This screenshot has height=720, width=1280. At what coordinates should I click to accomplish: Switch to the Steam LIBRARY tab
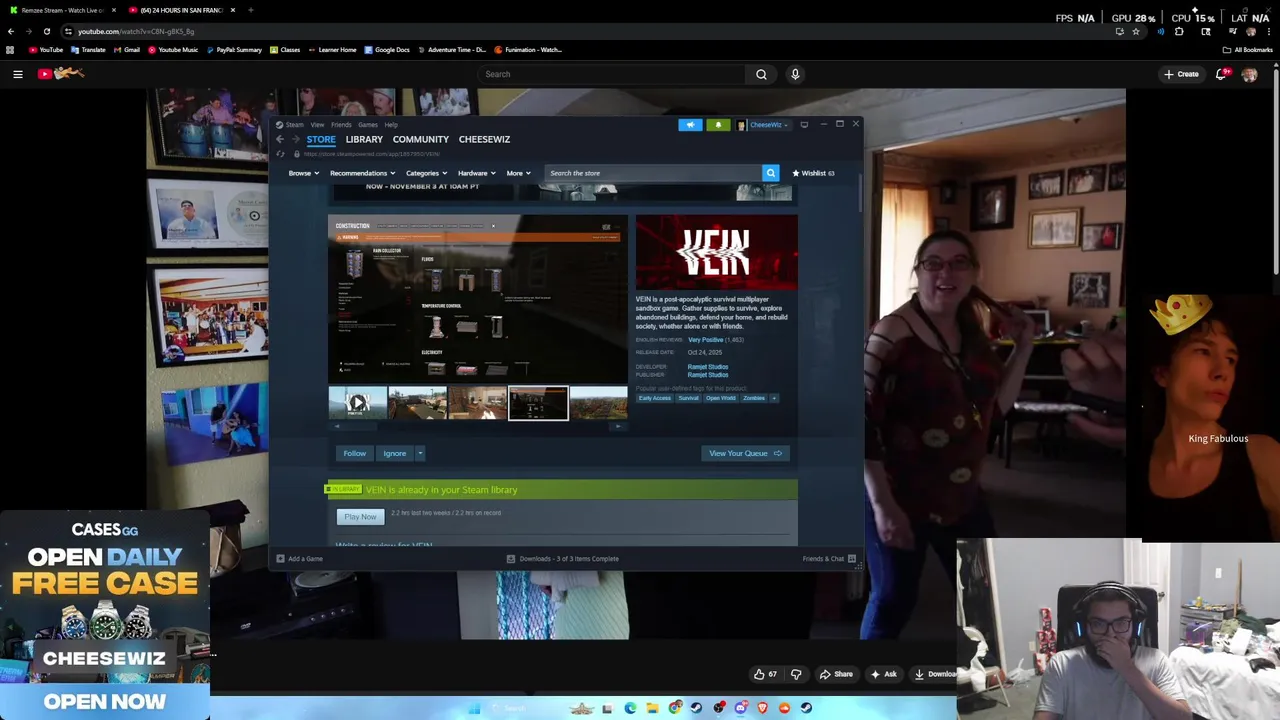pos(364,139)
